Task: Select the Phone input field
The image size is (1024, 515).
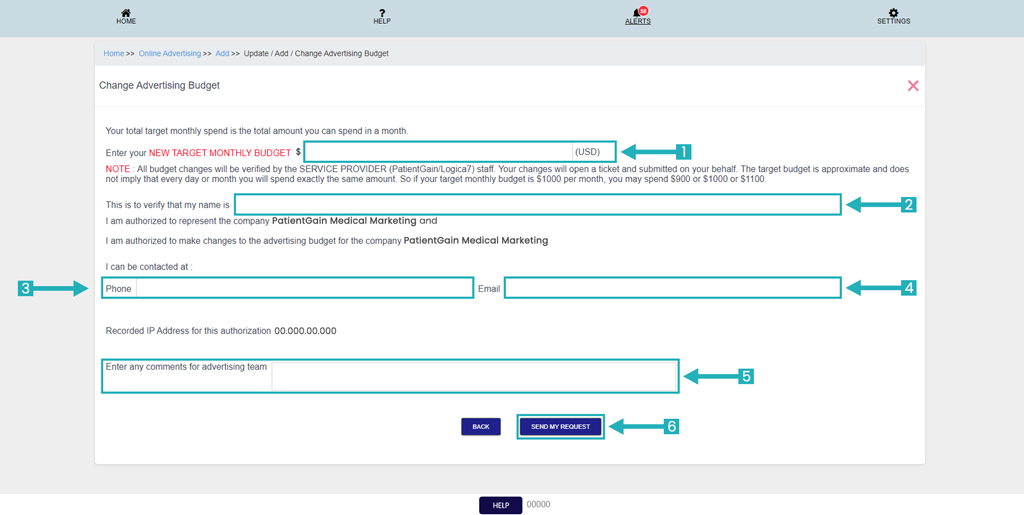Action: [303, 288]
